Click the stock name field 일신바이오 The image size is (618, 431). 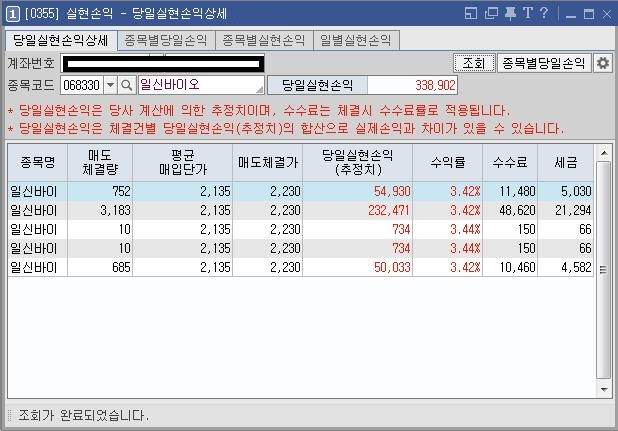click(201, 85)
